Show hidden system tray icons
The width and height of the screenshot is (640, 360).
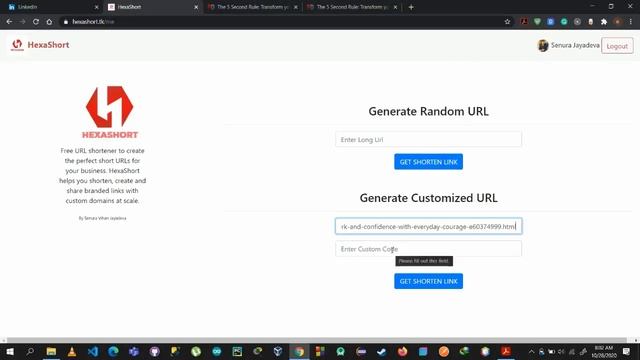coord(531,351)
